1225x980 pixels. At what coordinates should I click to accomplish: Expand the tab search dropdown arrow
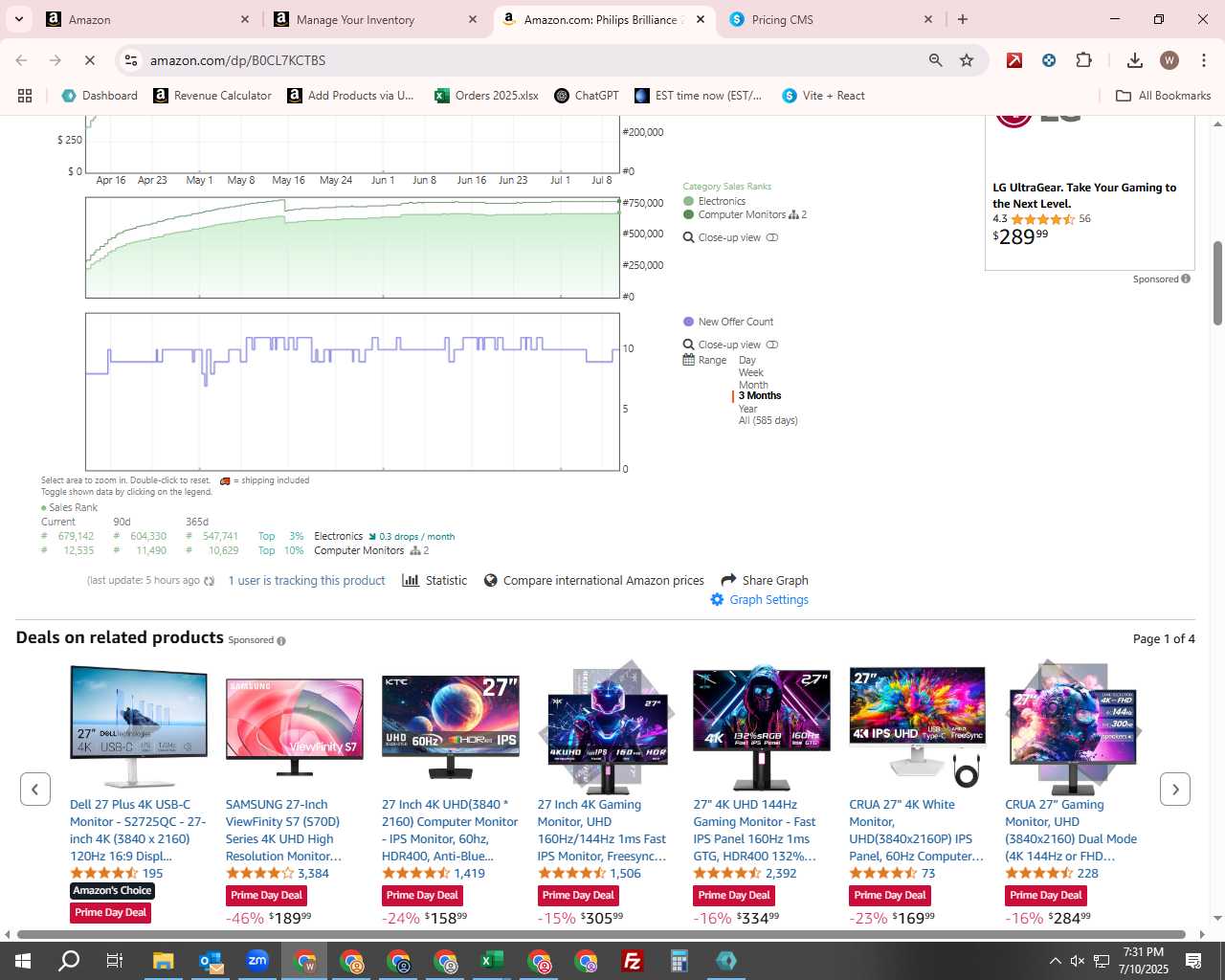click(x=18, y=19)
